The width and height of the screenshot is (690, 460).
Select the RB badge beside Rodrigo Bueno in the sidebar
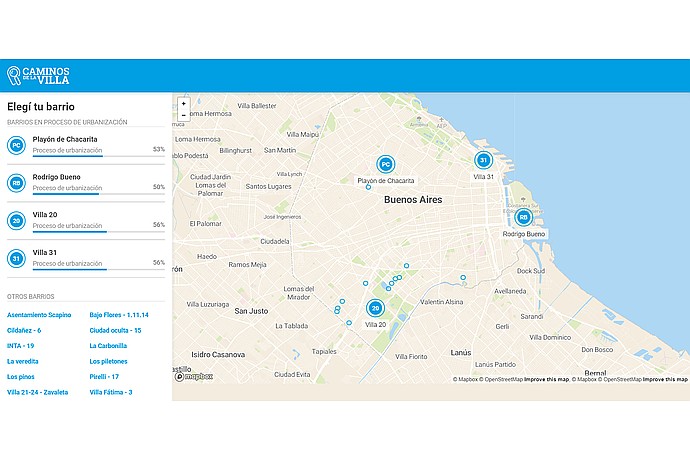pos(16,183)
